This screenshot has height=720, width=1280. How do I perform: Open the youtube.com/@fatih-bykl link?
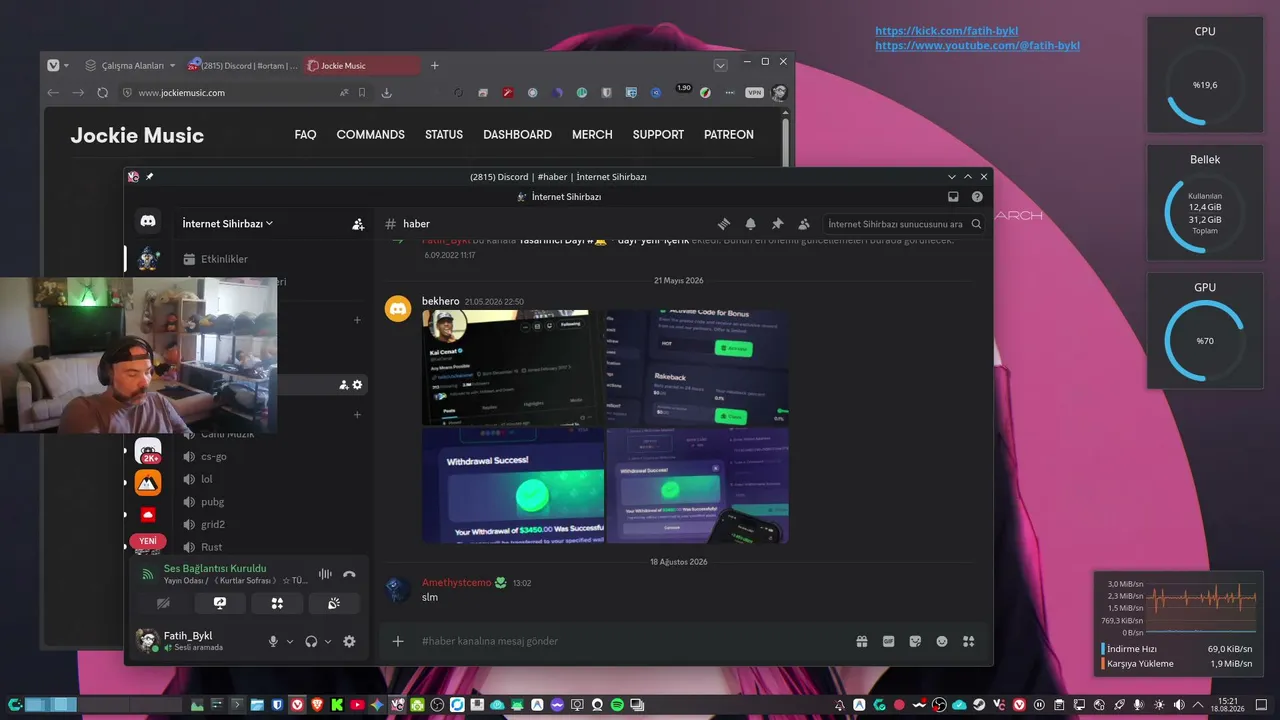click(978, 46)
